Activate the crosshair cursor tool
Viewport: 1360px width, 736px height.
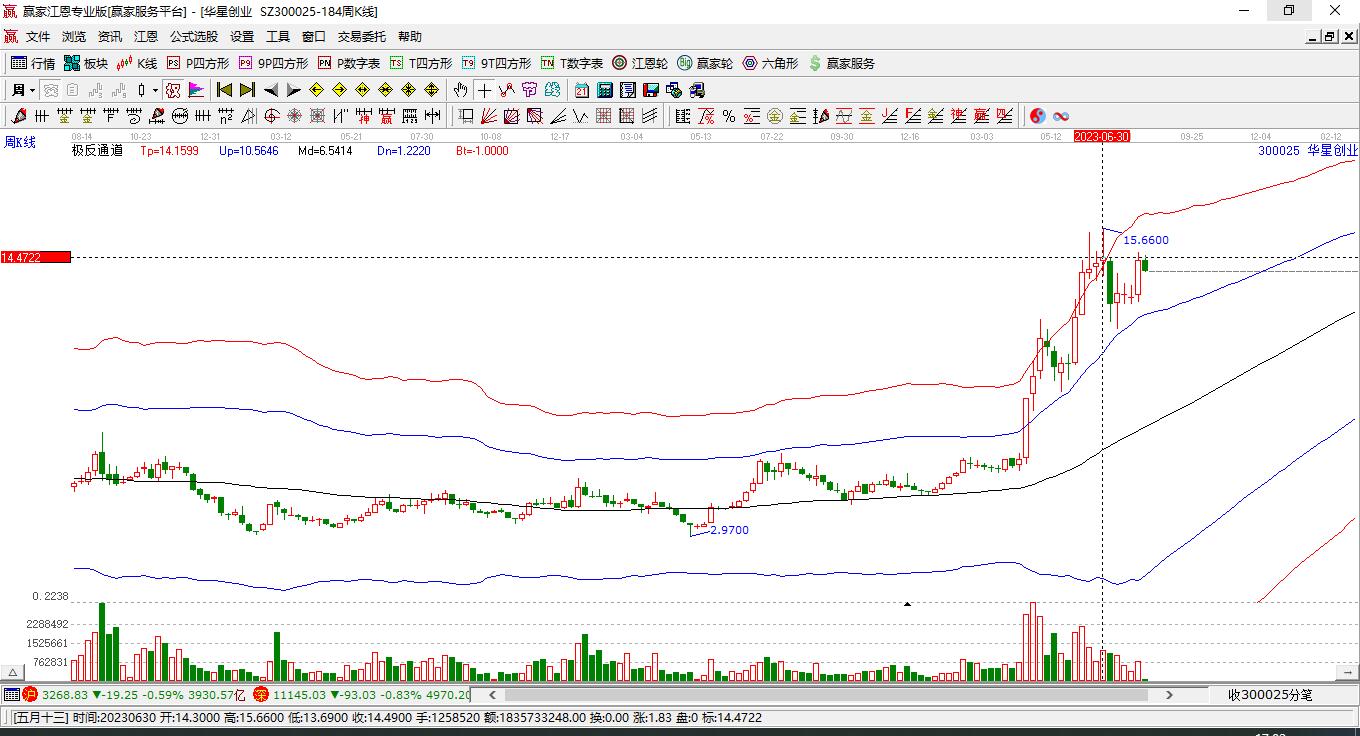[484, 90]
